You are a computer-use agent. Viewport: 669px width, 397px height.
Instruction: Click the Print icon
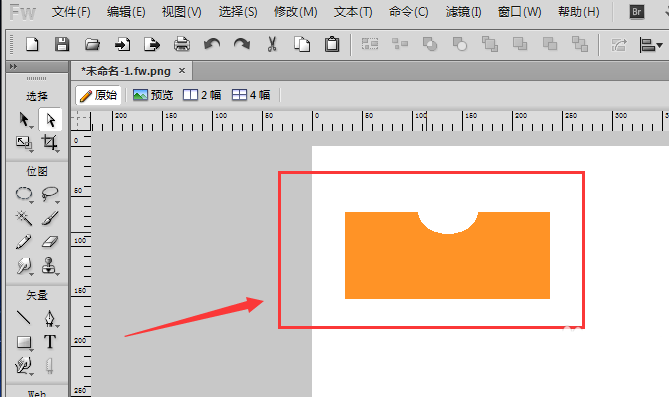point(182,44)
